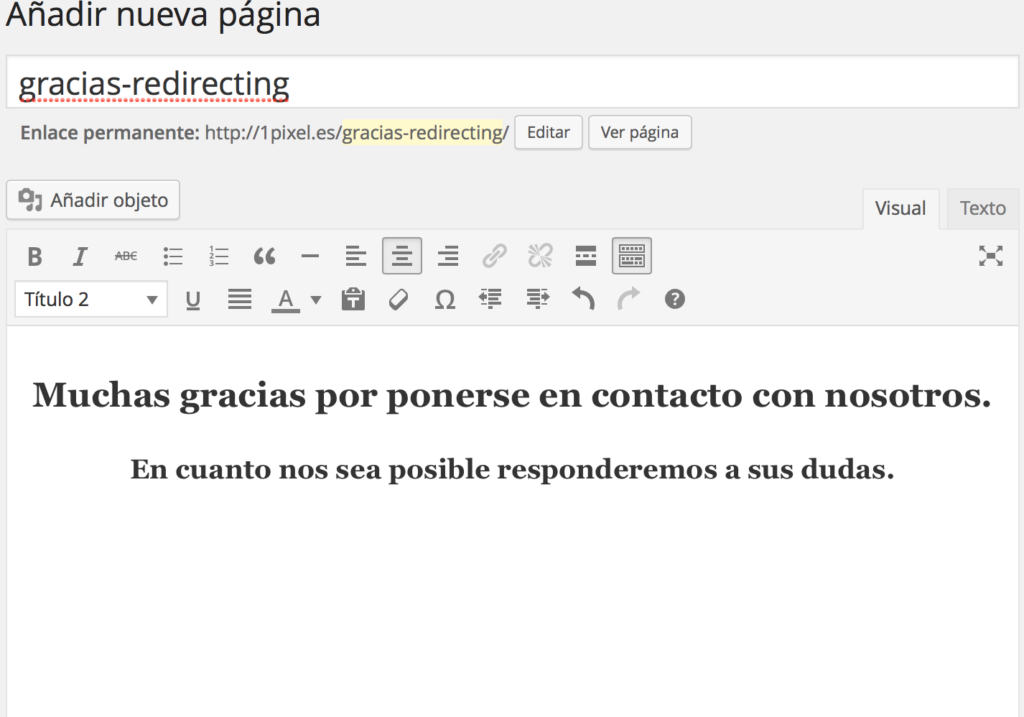1024x717 pixels.
Task: Click the gracias-redirecting permalink slug
Action: (x=422, y=133)
